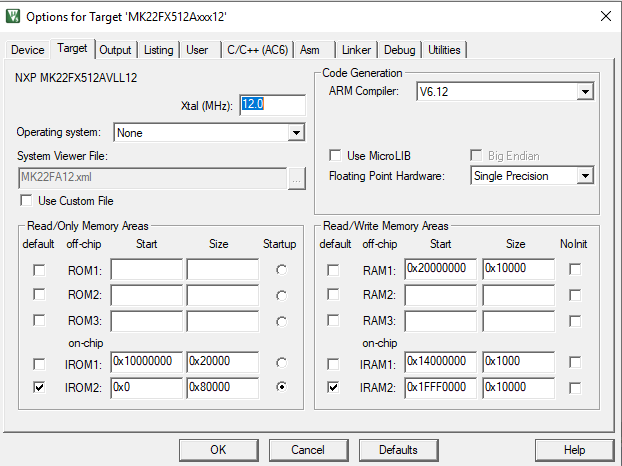Uncheck the IROM2 default checkbox

pos(39,387)
